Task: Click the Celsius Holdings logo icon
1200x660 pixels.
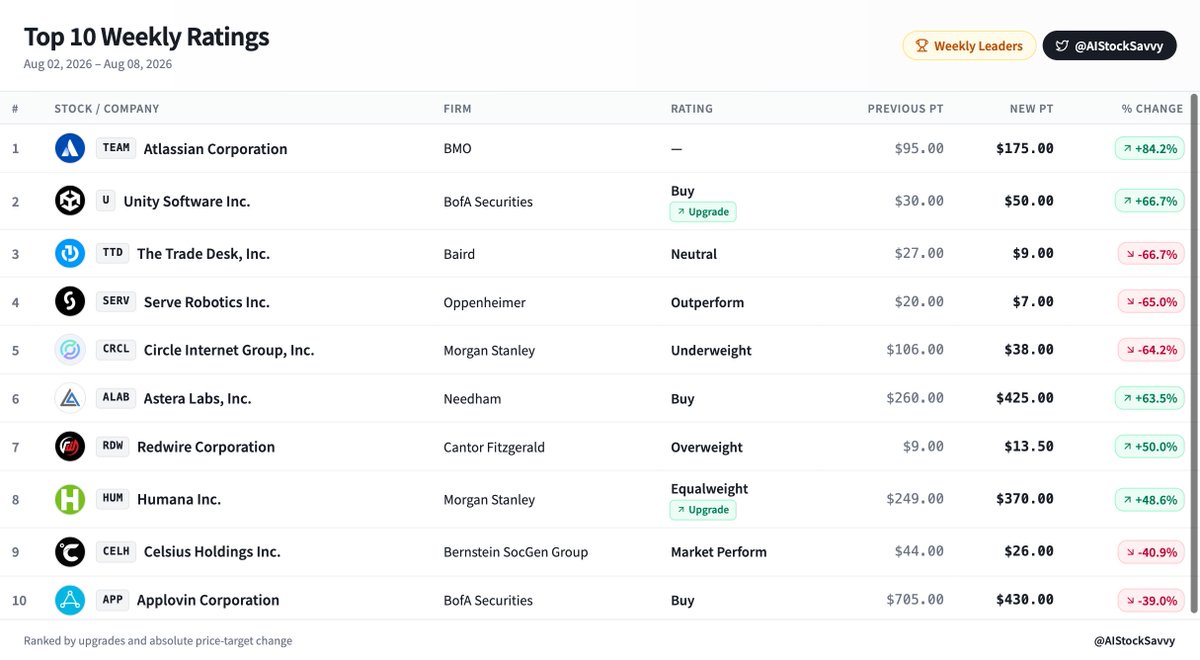Action: click(70, 551)
